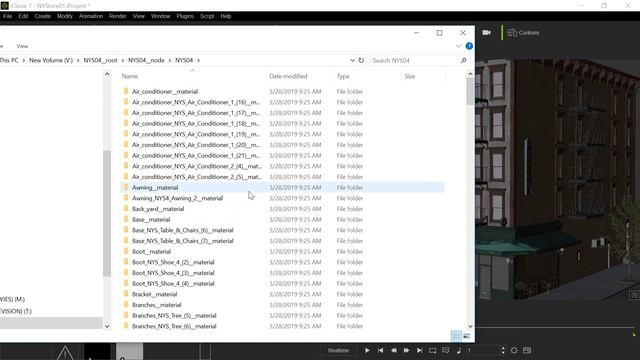Viewport: 640px width, 360px height.
Task: Click the File Explorer help icon
Action: 469,46
